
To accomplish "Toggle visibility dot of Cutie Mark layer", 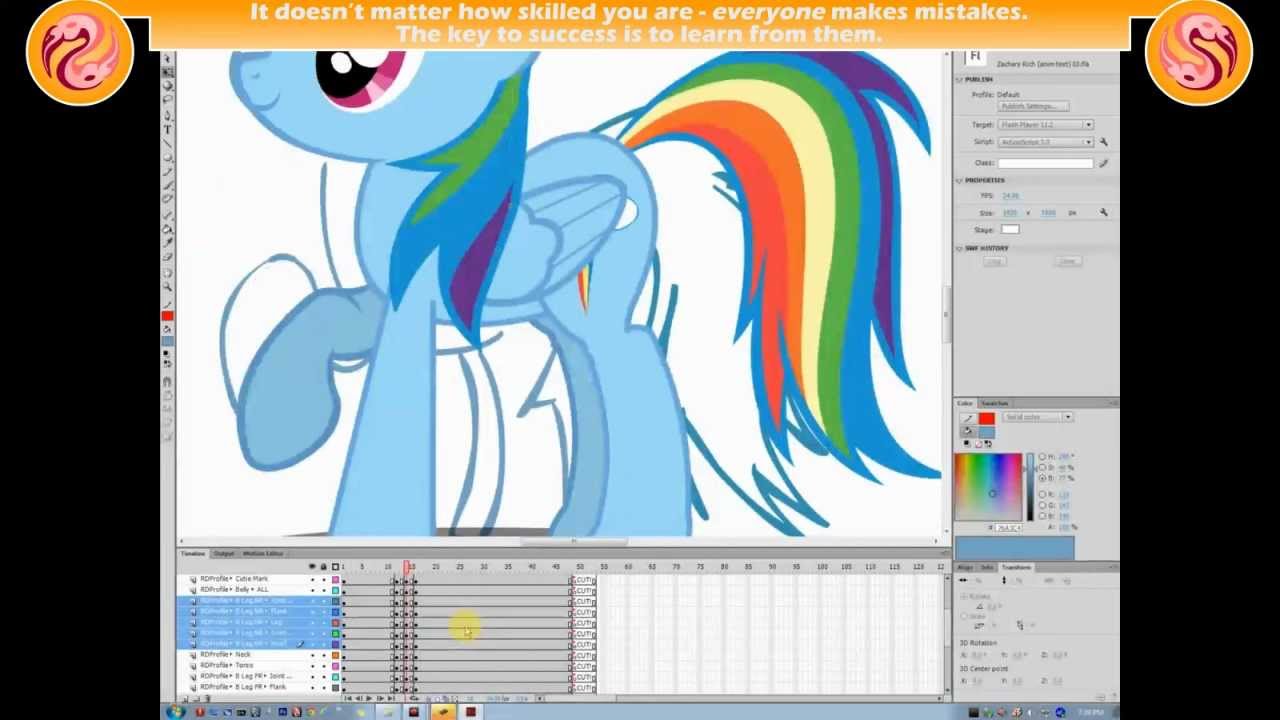I will click(x=311, y=579).
